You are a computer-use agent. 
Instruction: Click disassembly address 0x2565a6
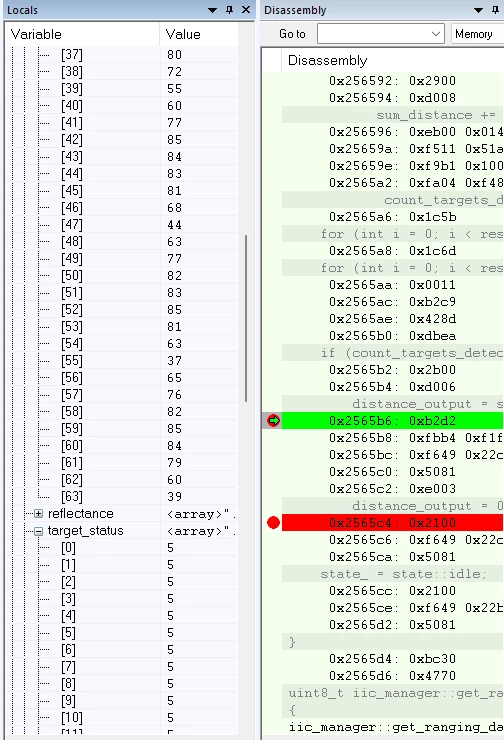(x=363, y=217)
